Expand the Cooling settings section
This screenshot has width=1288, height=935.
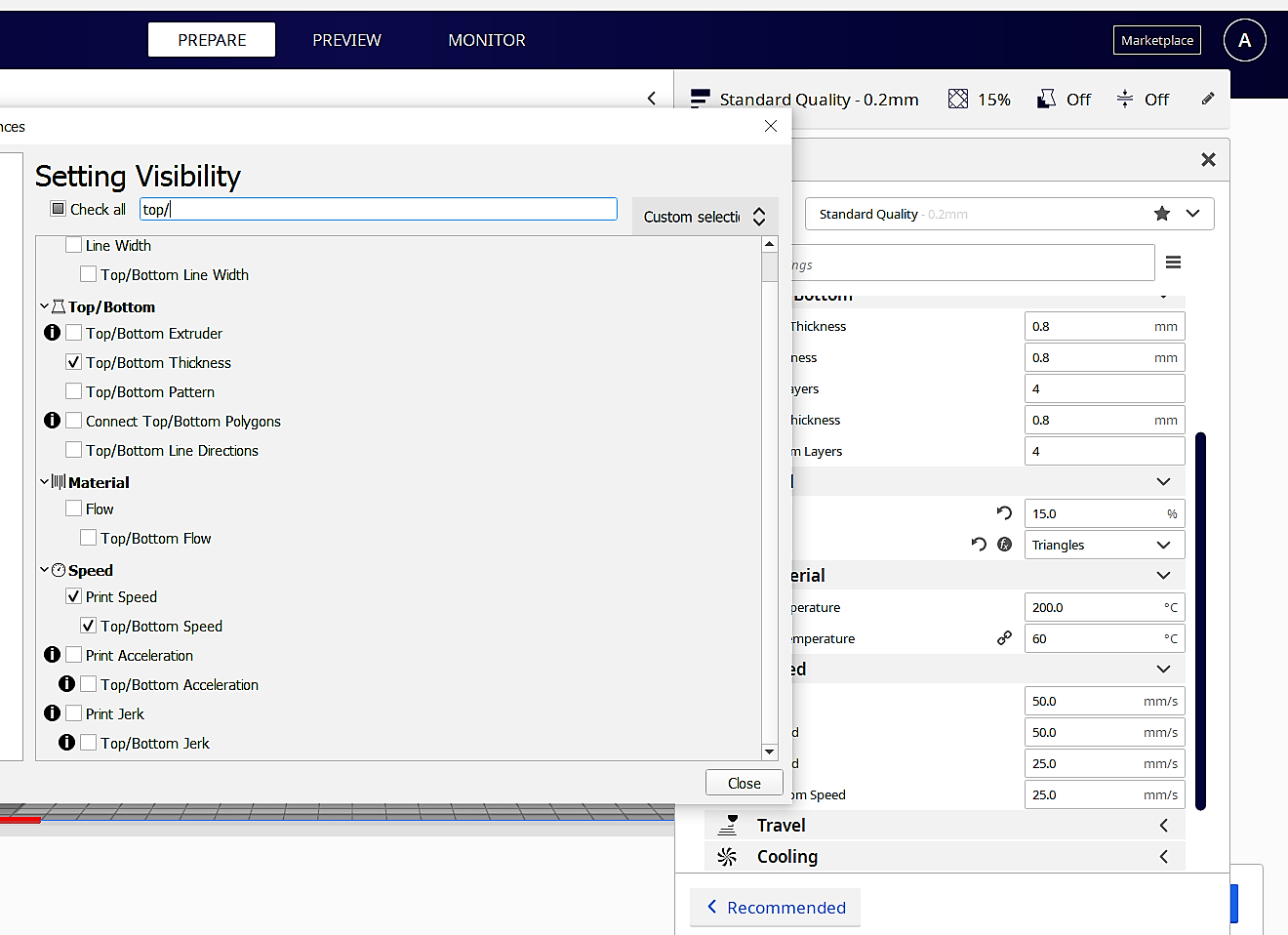945,857
